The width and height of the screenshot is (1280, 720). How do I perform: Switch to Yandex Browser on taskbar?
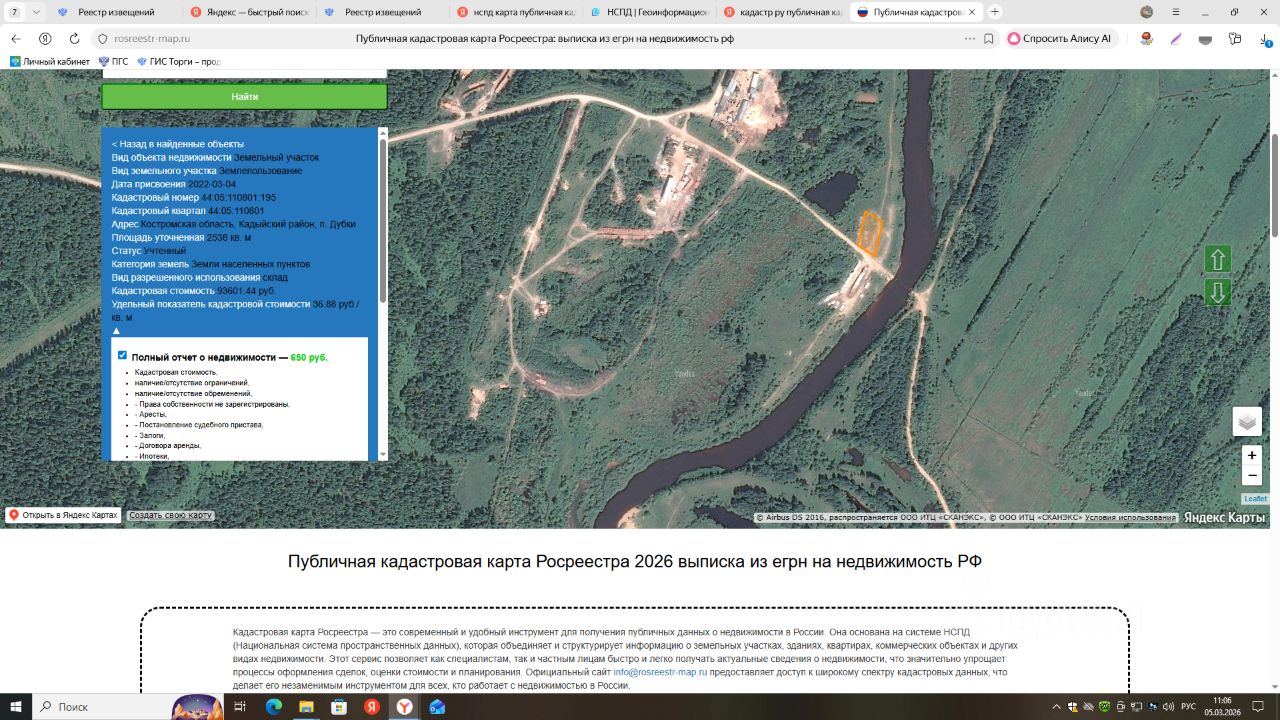pyautogui.click(x=404, y=706)
